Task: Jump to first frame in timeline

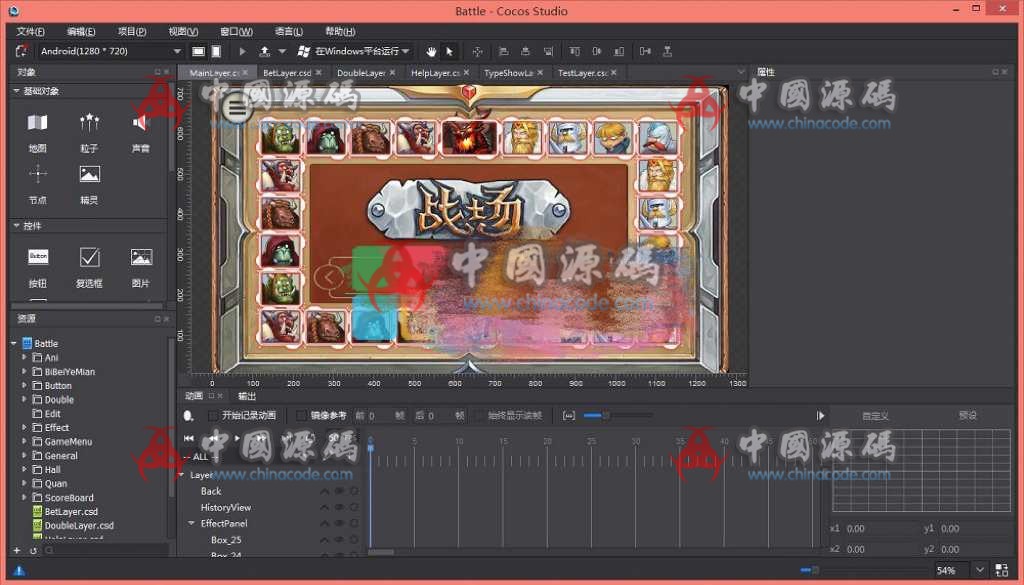Action: click(x=189, y=438)
